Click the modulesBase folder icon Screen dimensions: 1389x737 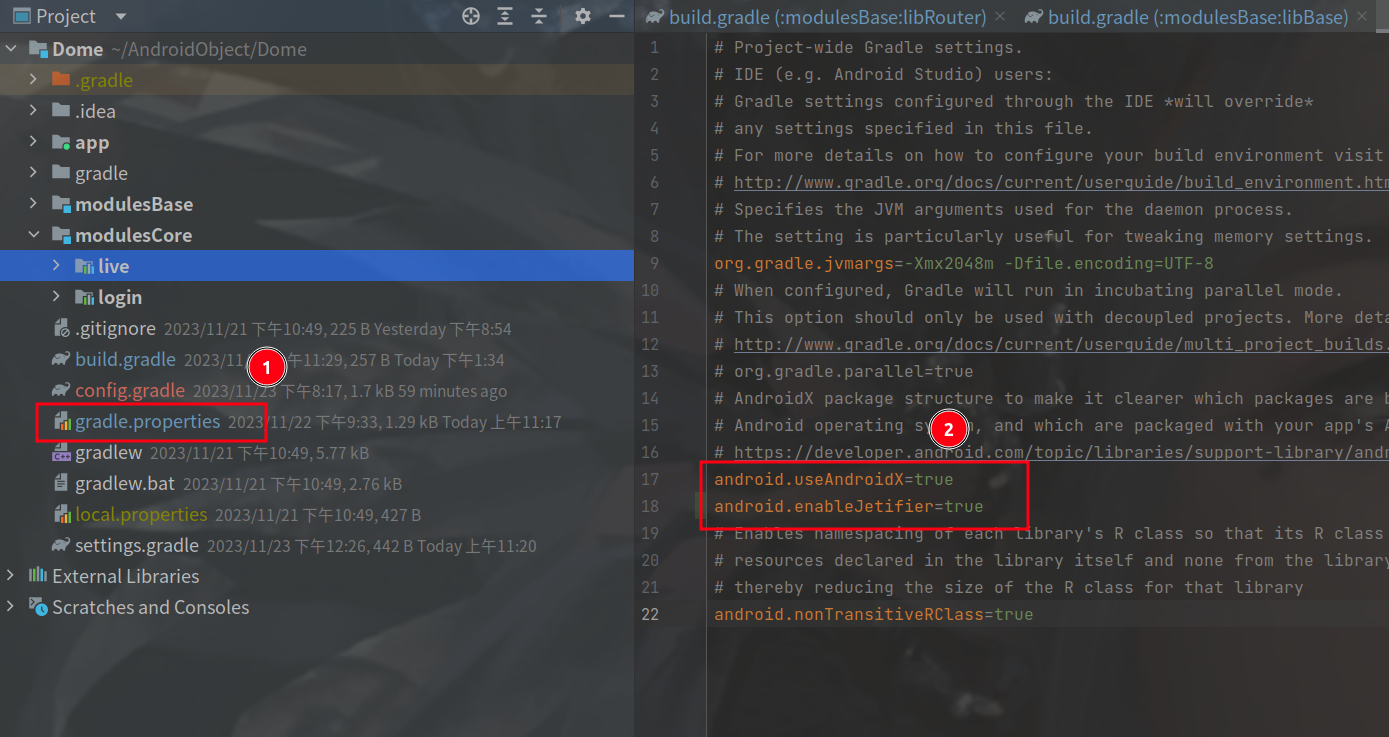[60, 204]
